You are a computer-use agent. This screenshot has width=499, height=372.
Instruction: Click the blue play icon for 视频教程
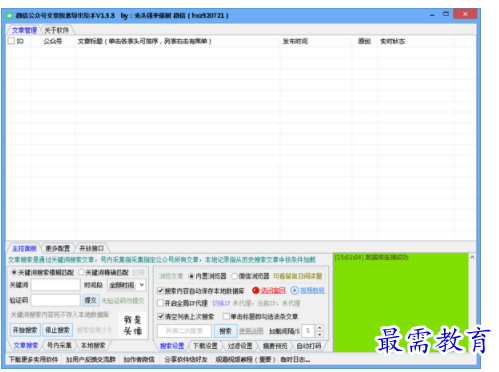295,291
